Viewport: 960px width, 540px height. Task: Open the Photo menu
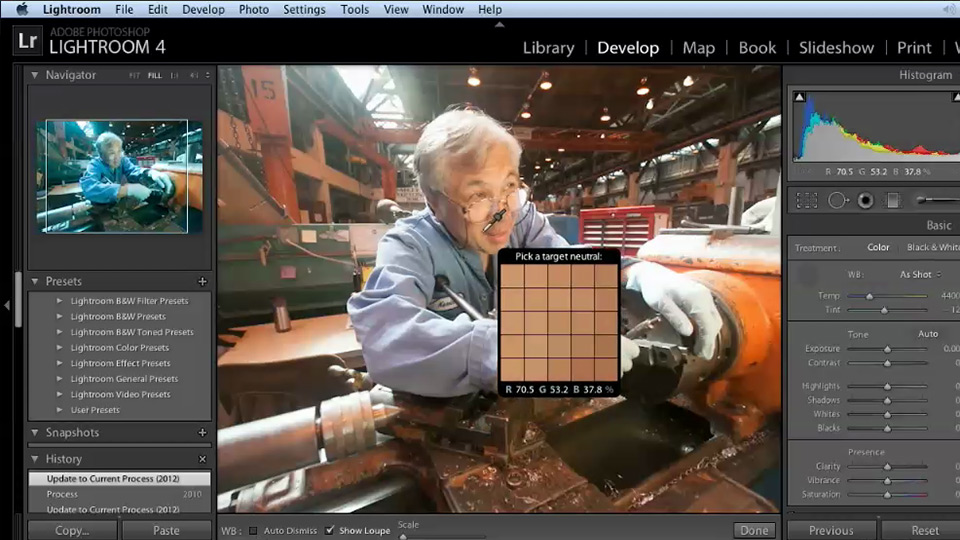[253, 9]
